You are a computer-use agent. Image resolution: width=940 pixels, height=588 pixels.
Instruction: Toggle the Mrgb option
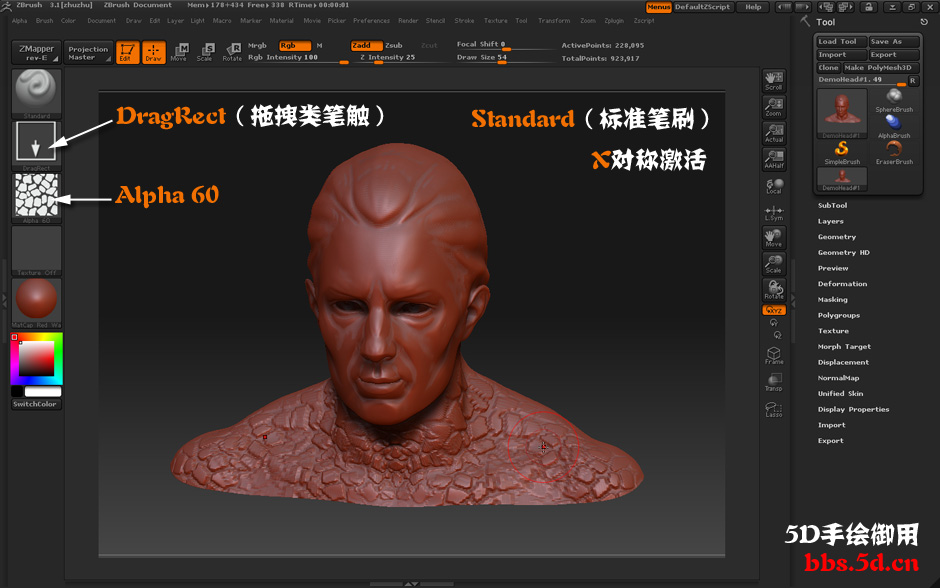257,46
